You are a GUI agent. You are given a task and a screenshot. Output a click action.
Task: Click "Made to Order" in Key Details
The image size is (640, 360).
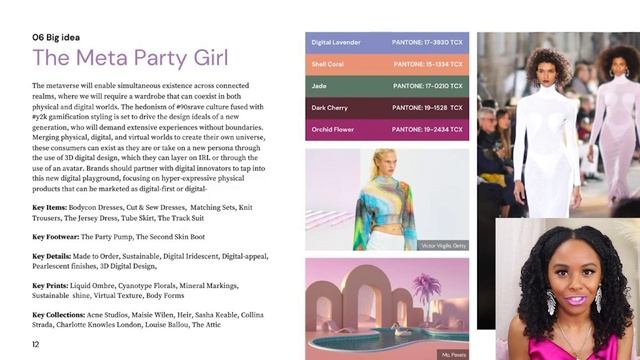96,256
